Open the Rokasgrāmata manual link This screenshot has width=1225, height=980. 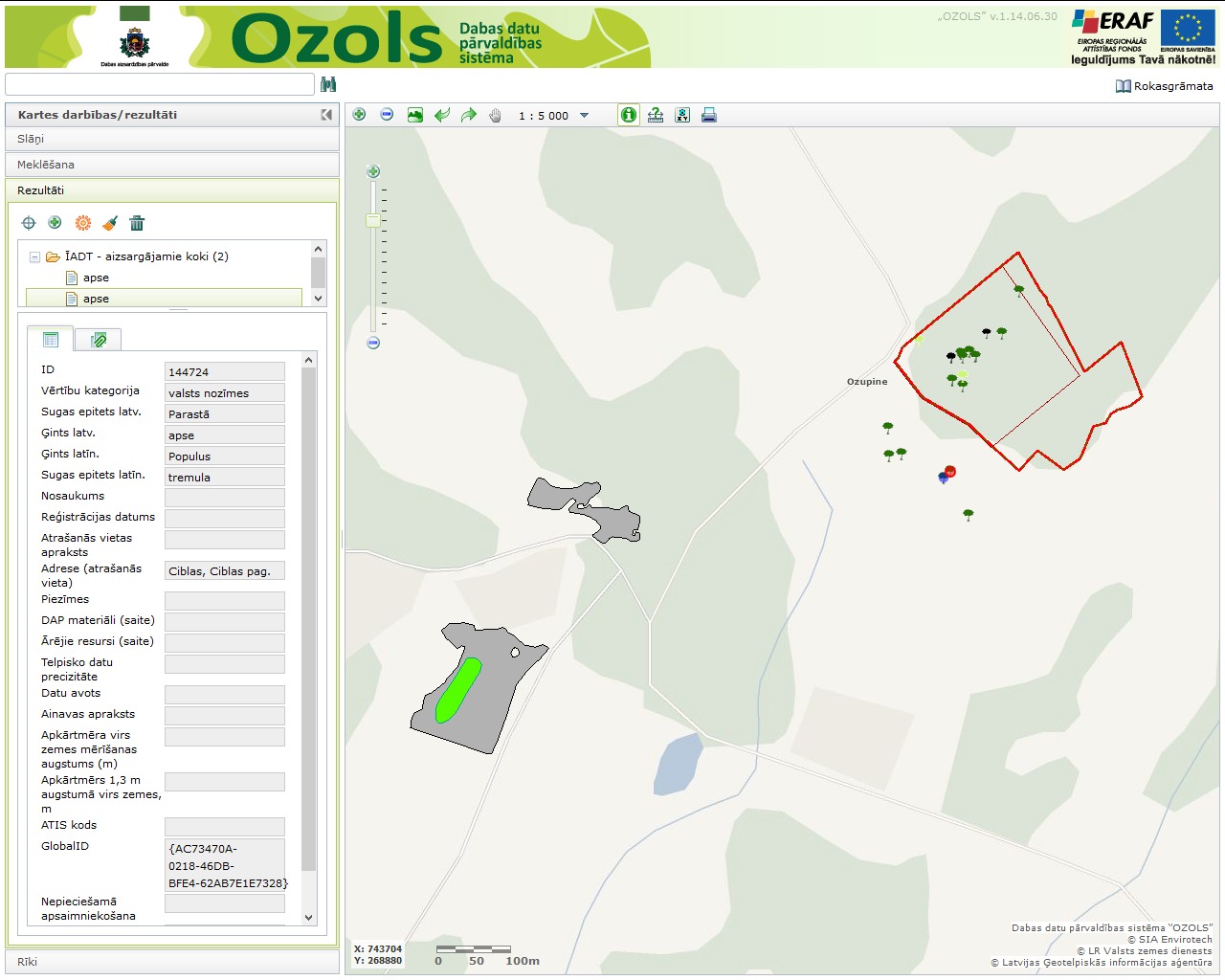click(x=1164, y=86)
